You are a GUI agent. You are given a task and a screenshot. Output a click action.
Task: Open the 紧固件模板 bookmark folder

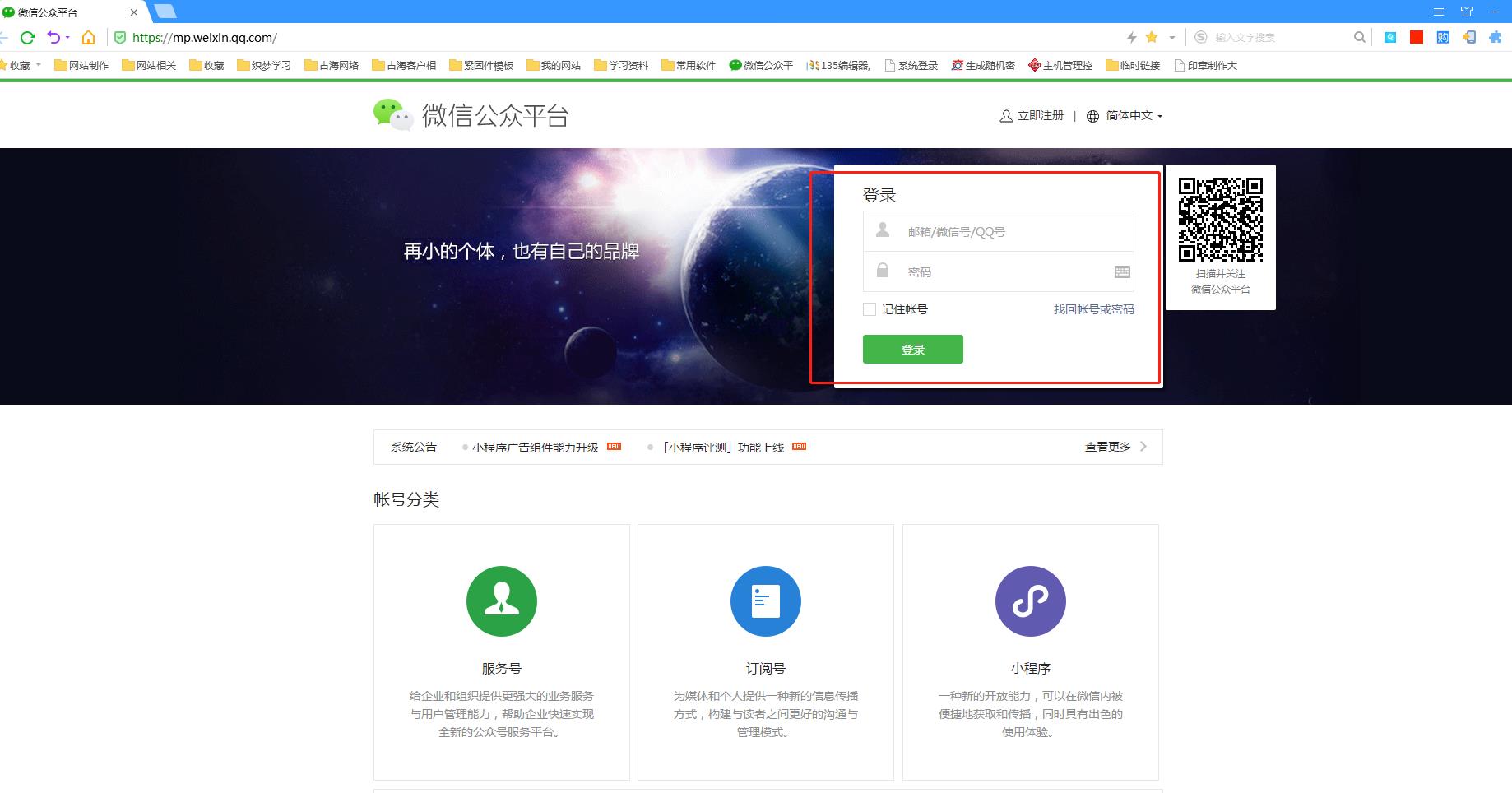tap(481, 65)
